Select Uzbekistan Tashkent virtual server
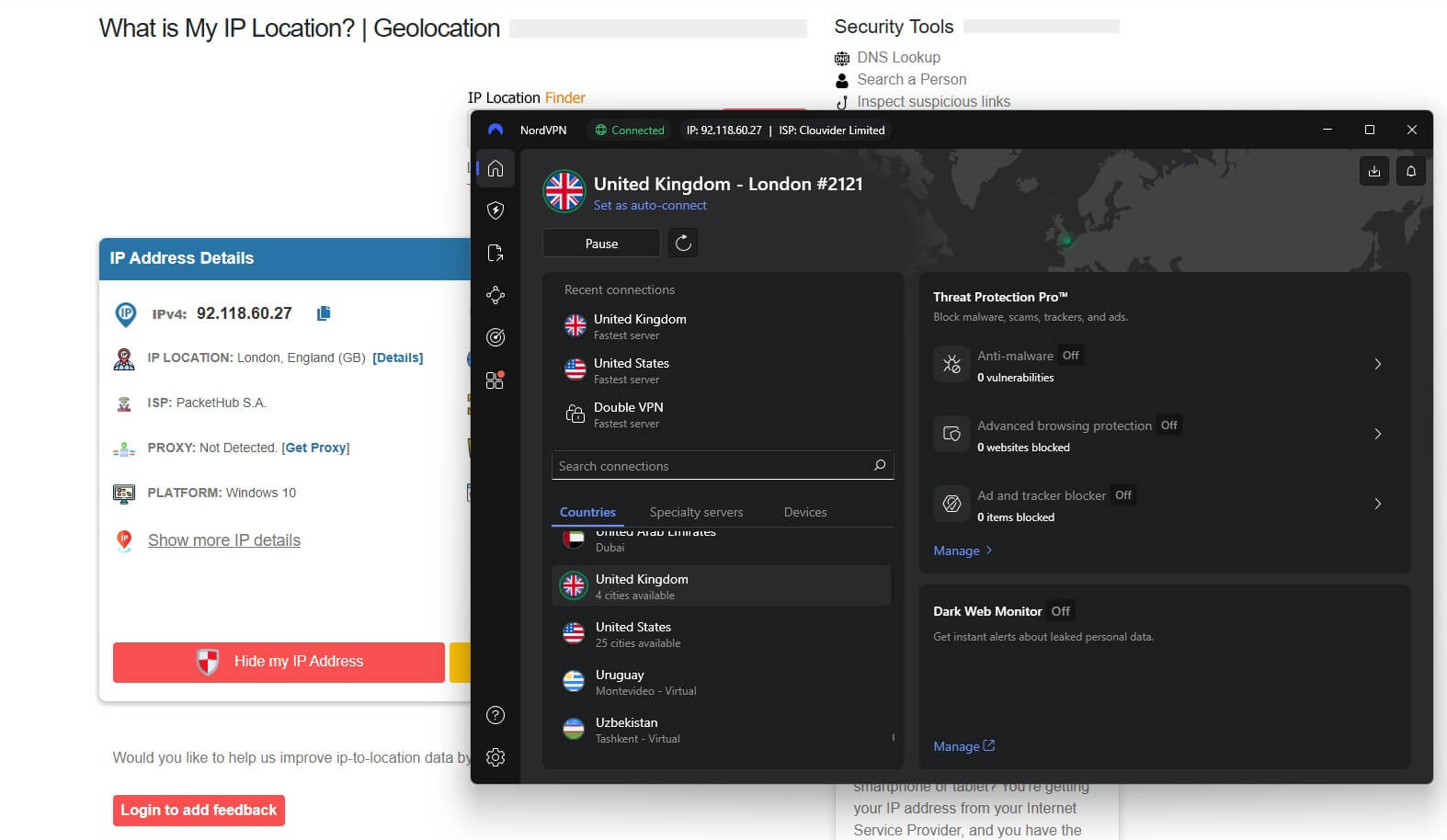 click(721, 729)
